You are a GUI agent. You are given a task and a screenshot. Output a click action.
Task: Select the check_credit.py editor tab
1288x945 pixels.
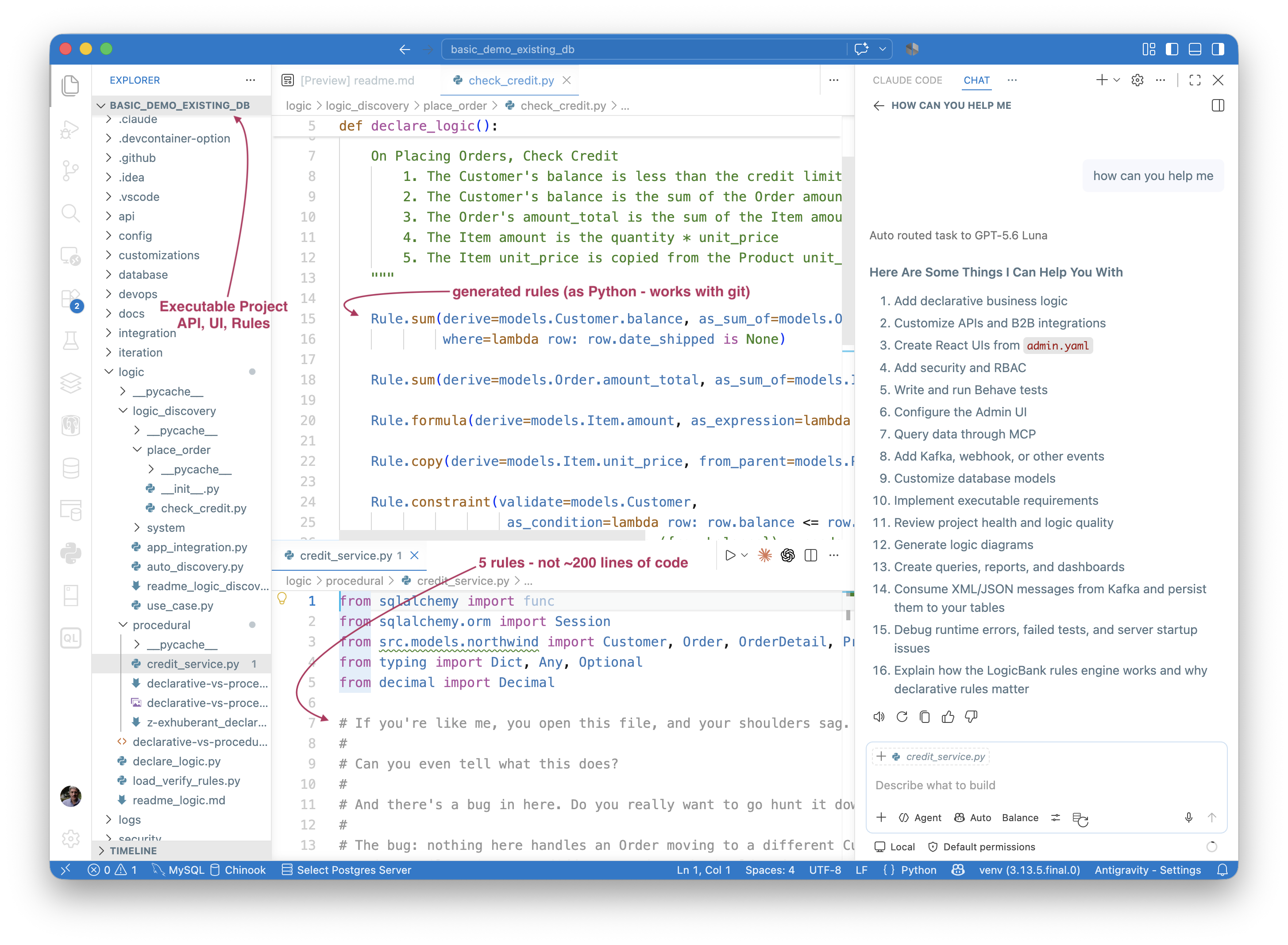pos(510,80)
